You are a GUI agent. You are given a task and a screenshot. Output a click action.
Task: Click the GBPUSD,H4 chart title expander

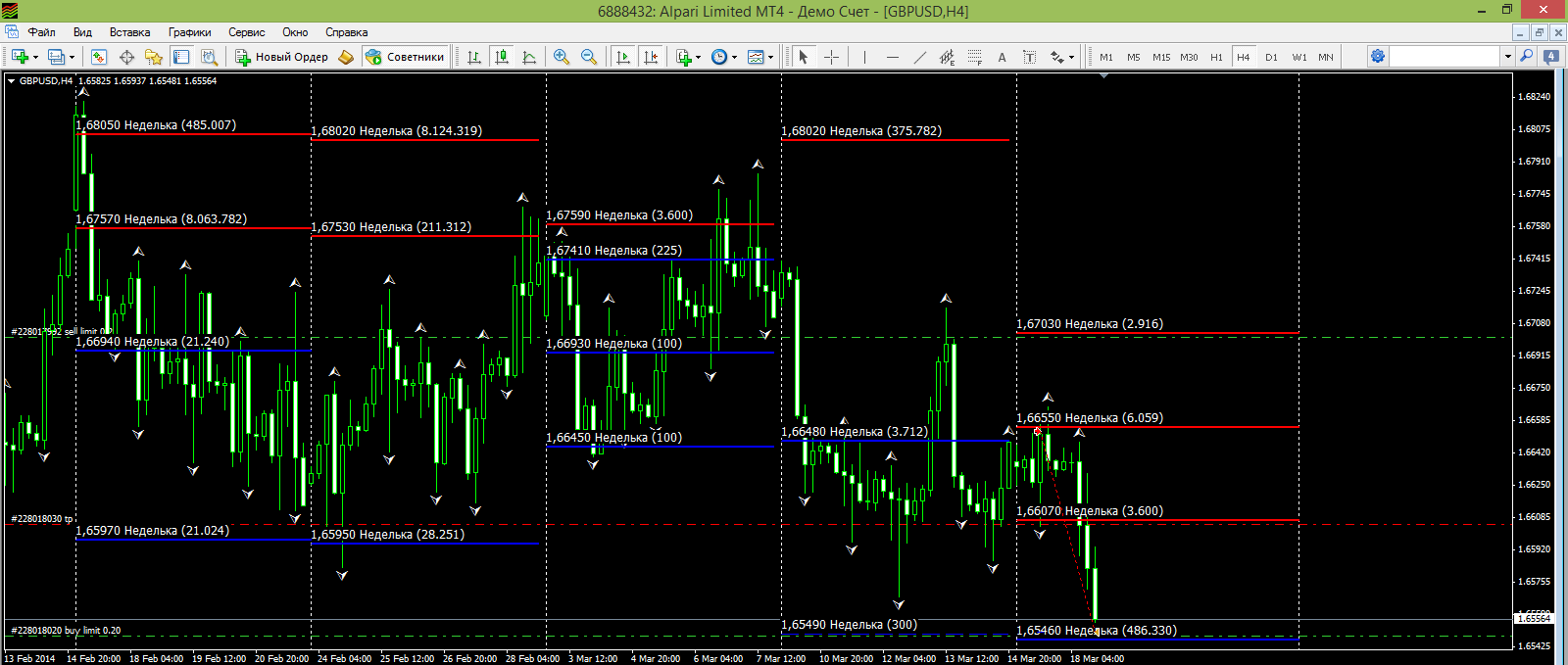(12, 81)
